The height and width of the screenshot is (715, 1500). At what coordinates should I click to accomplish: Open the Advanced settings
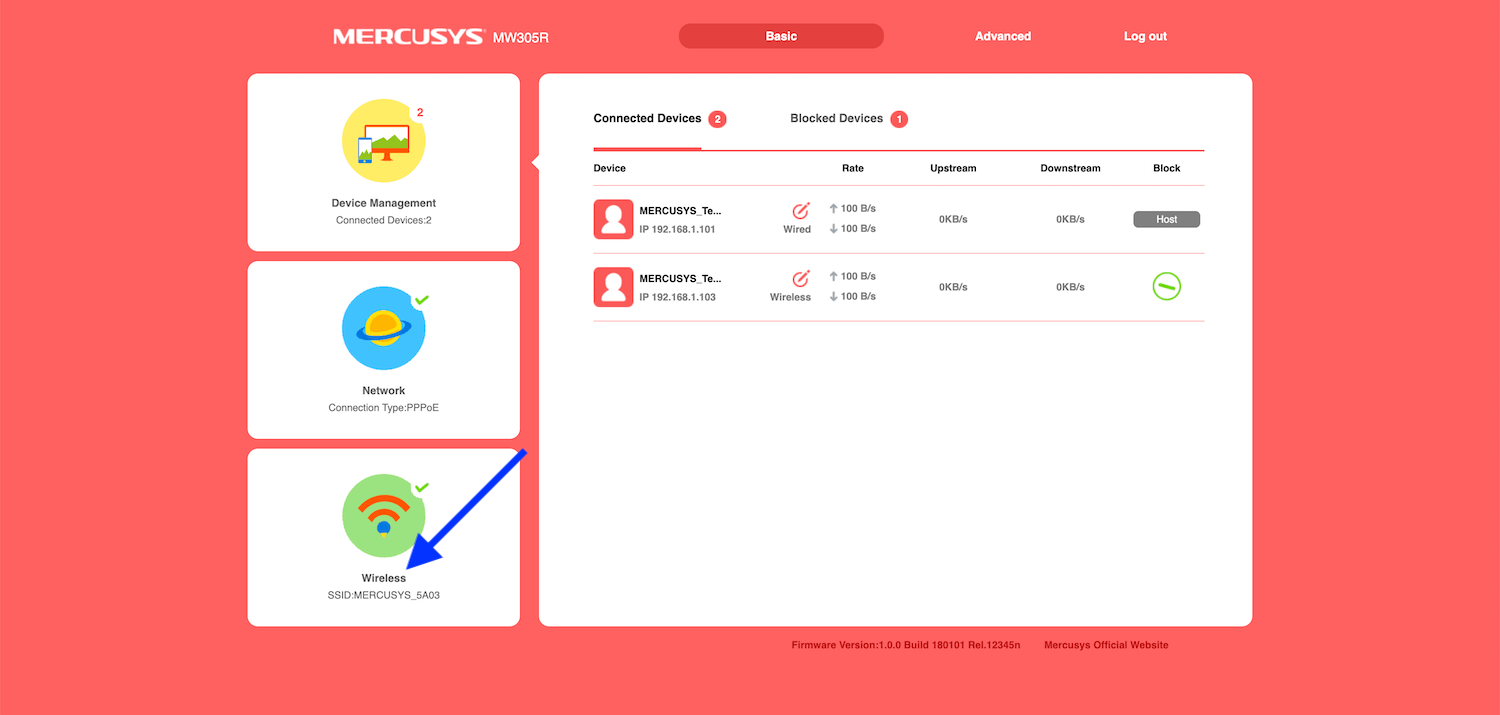pyautogui.click(x=1002, y=36)
